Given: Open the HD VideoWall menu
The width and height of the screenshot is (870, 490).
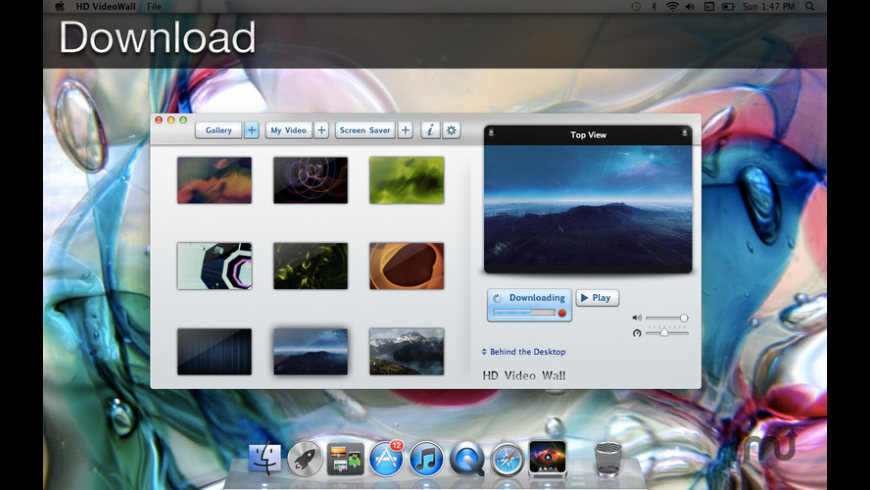Looking at the screenshot, I should pyautogui.click(x=106, y=7).
